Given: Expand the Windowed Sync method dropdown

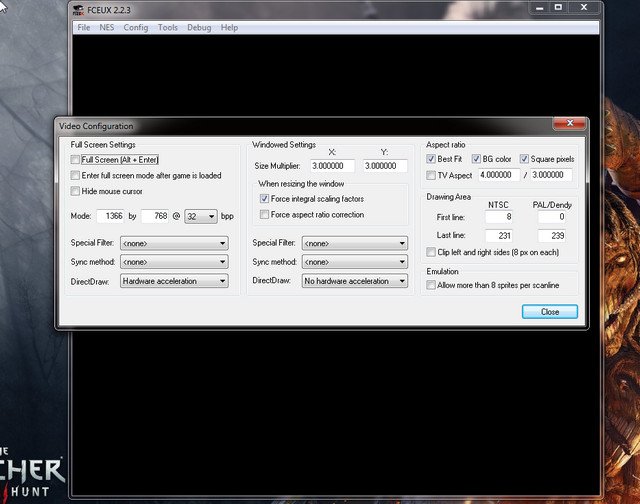Looking at the screenshot, I should (x=354, y=262).
